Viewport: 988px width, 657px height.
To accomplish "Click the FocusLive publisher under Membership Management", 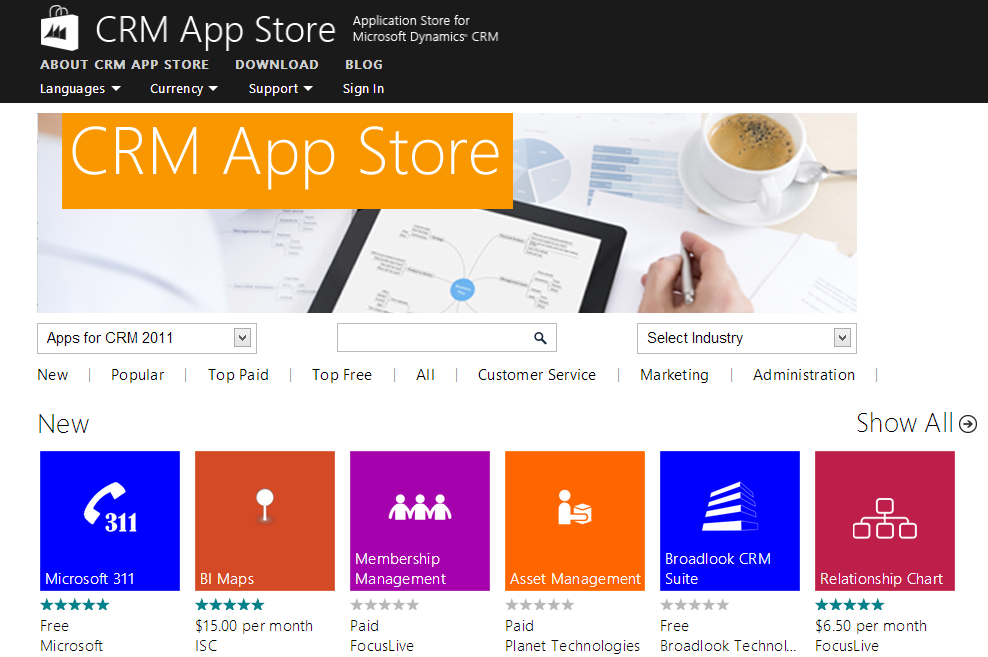I will 382,646.
